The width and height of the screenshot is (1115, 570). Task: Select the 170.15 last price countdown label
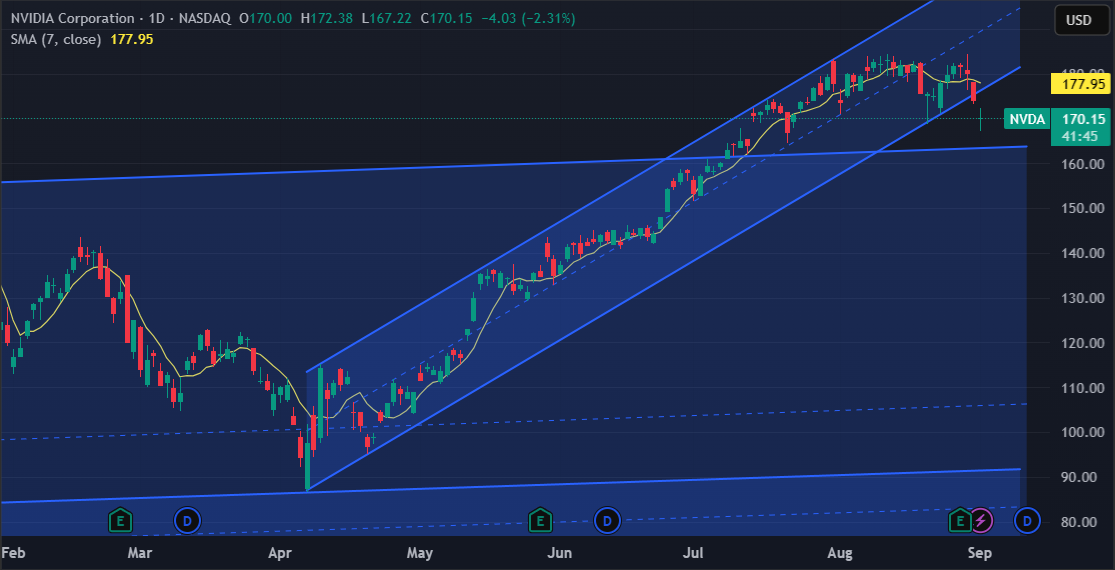coord(1079,126)
